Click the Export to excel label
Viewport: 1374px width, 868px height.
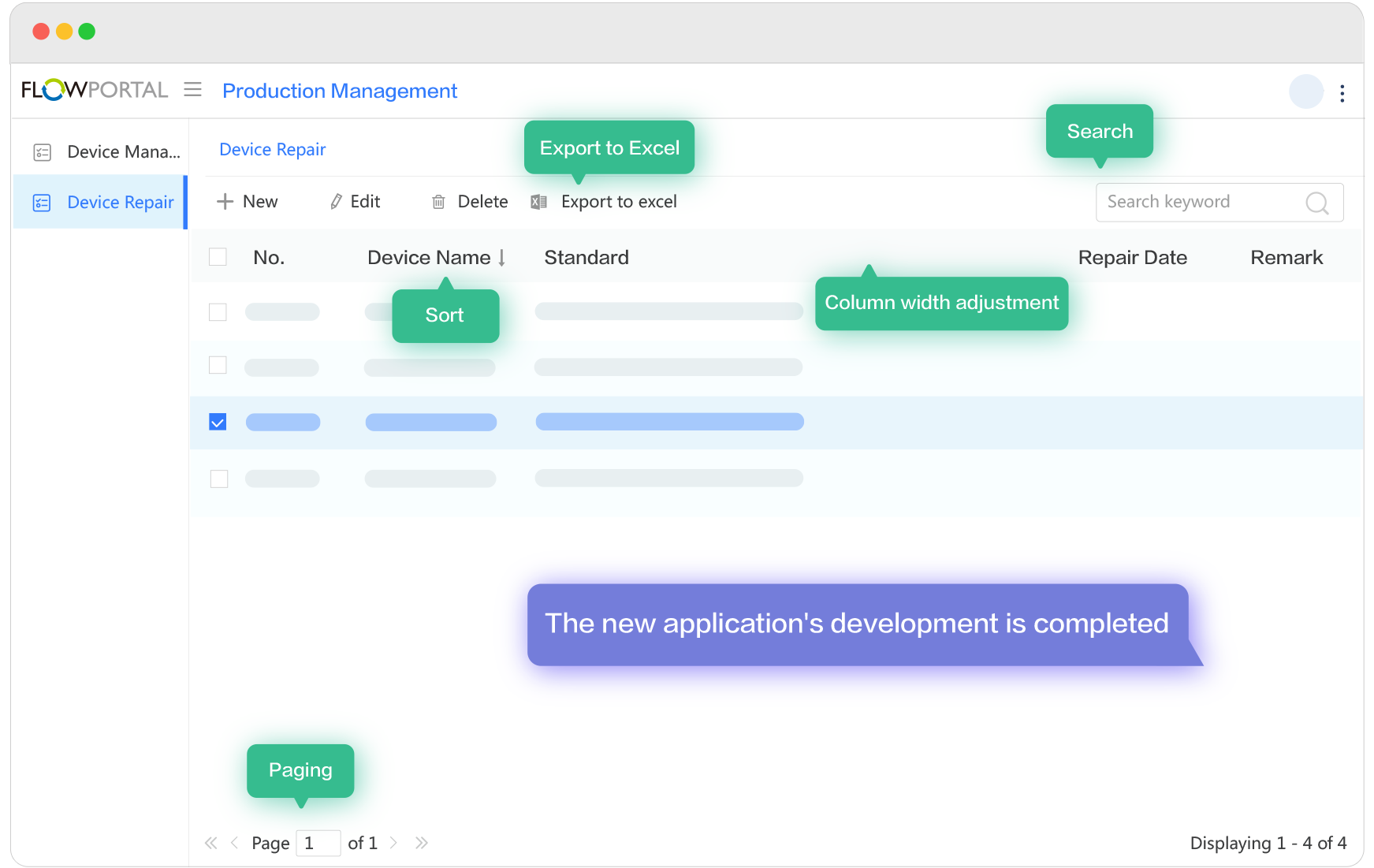coord(619,202)
